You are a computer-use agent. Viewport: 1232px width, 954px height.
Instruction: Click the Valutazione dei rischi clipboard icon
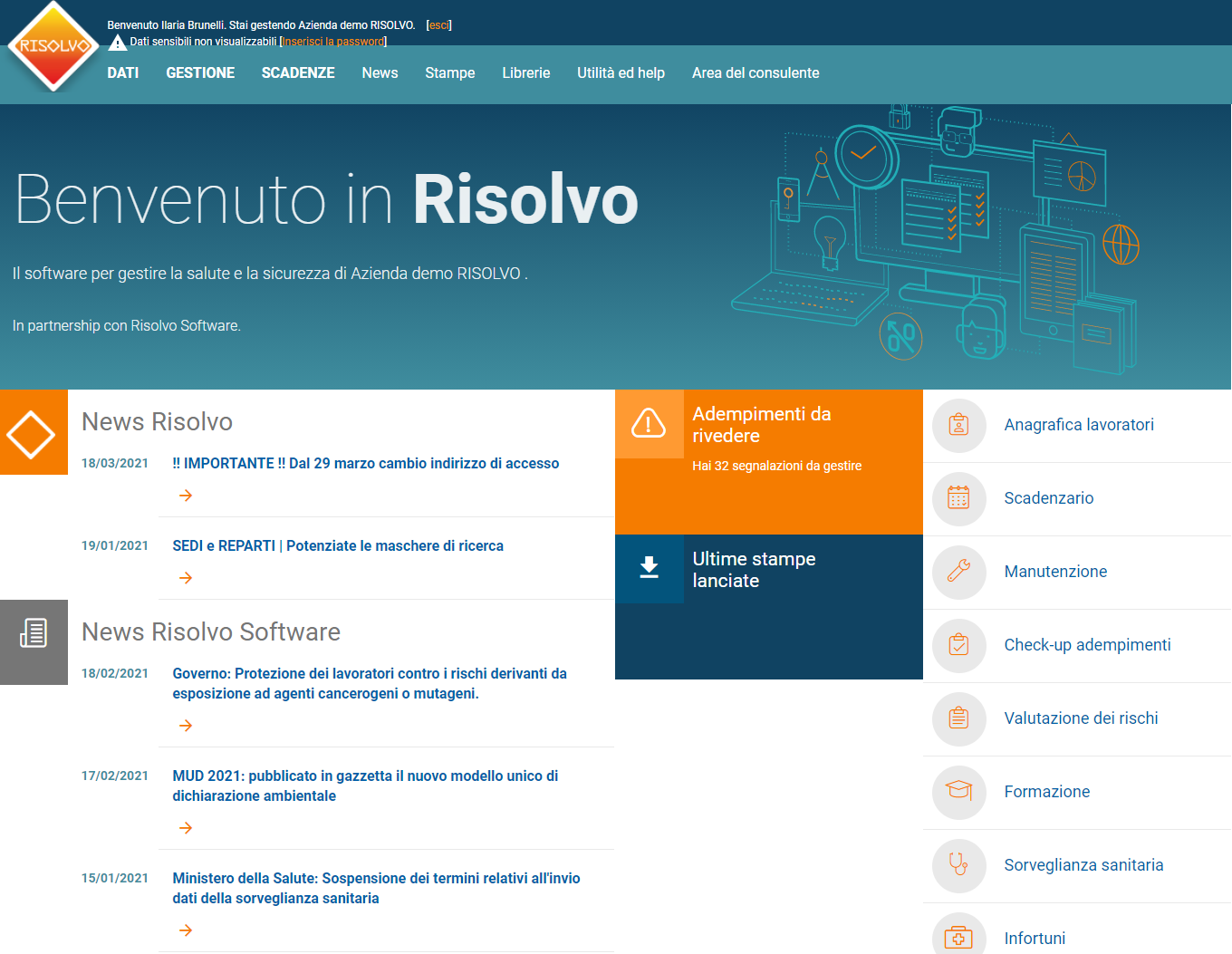pyautogui.click(x=958, y=719)
